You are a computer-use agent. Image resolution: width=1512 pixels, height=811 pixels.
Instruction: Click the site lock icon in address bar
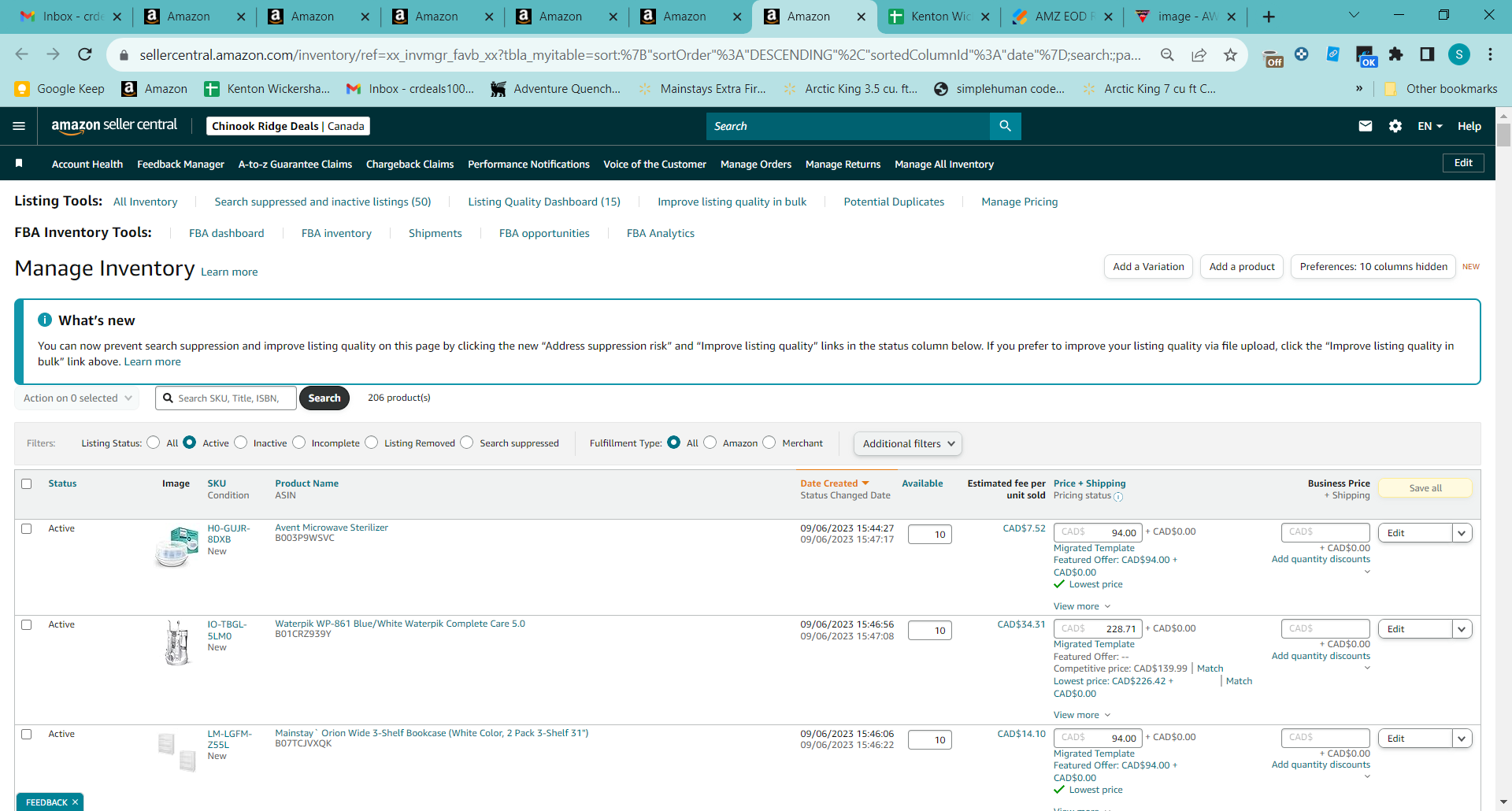tap(124, 55)
